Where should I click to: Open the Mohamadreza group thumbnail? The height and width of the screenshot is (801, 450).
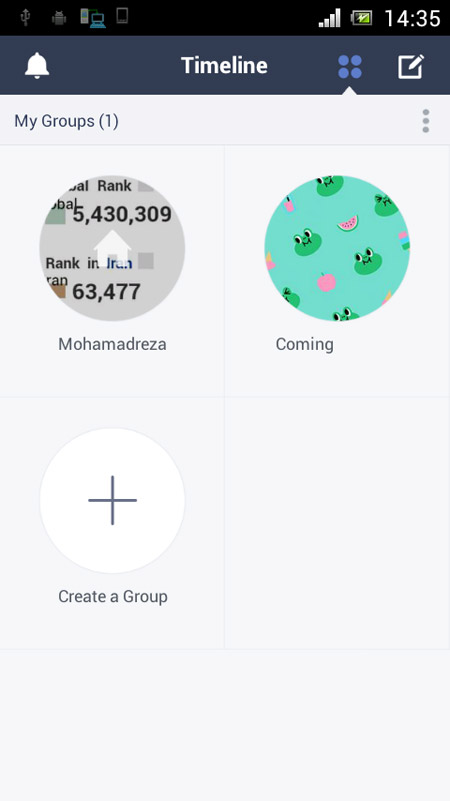(112, 248)
